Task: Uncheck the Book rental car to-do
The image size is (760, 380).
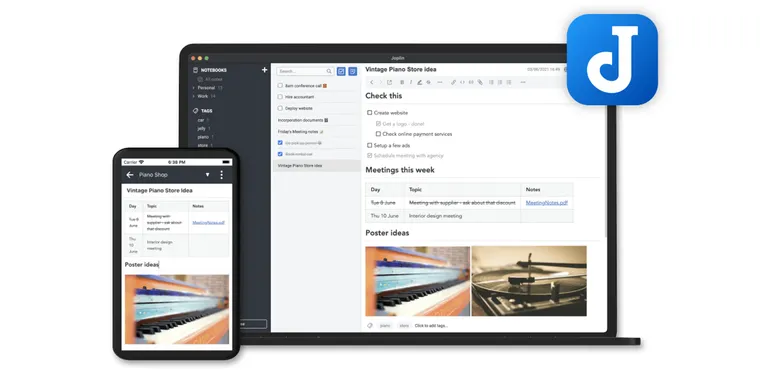Action: (280, 154)
